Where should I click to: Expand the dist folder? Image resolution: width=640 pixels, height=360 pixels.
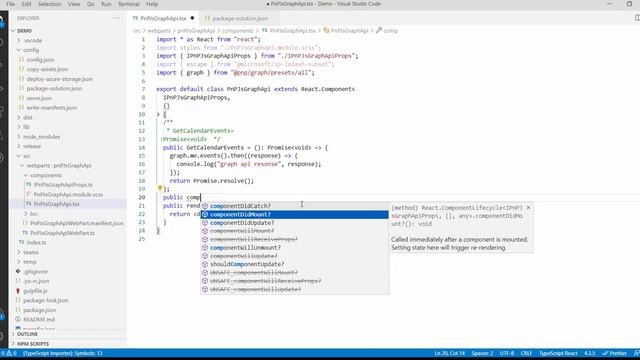68,118
